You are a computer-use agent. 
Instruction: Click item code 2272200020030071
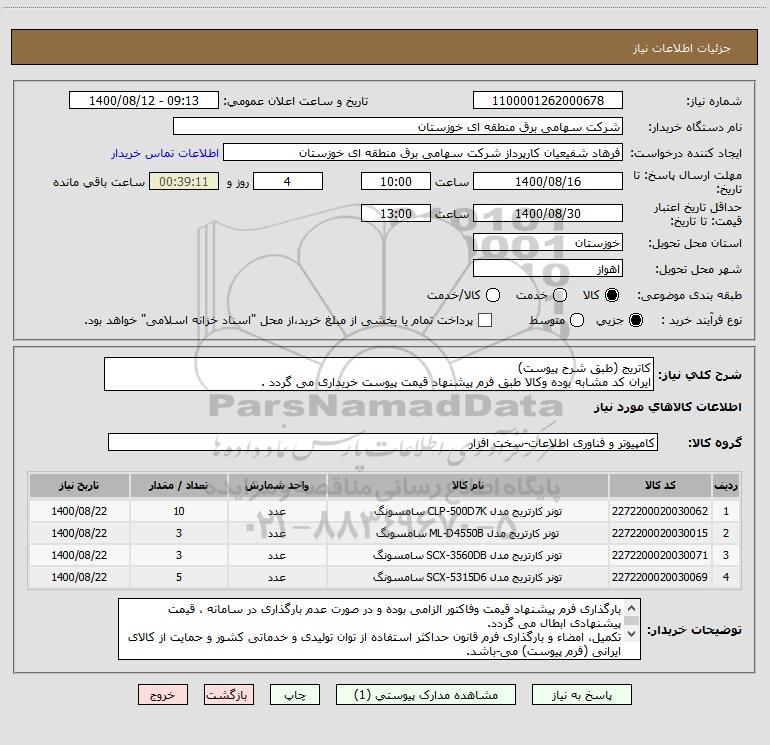click(660, 555)
